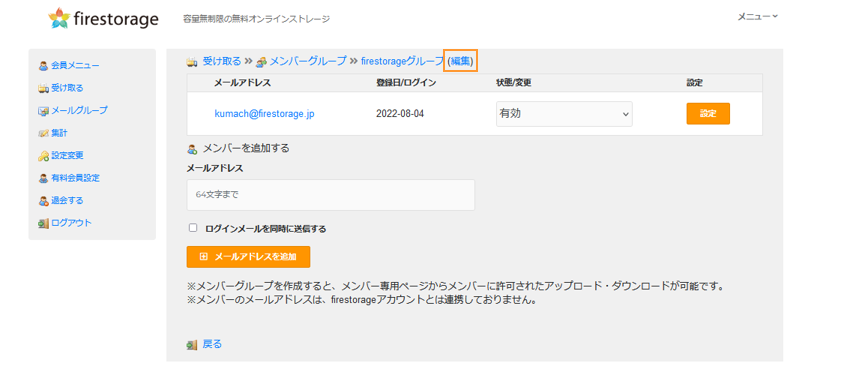Click the 受け取る sidebar box icon
The image size is (846, 377).
pyautogui.click(x=43, y=88)
